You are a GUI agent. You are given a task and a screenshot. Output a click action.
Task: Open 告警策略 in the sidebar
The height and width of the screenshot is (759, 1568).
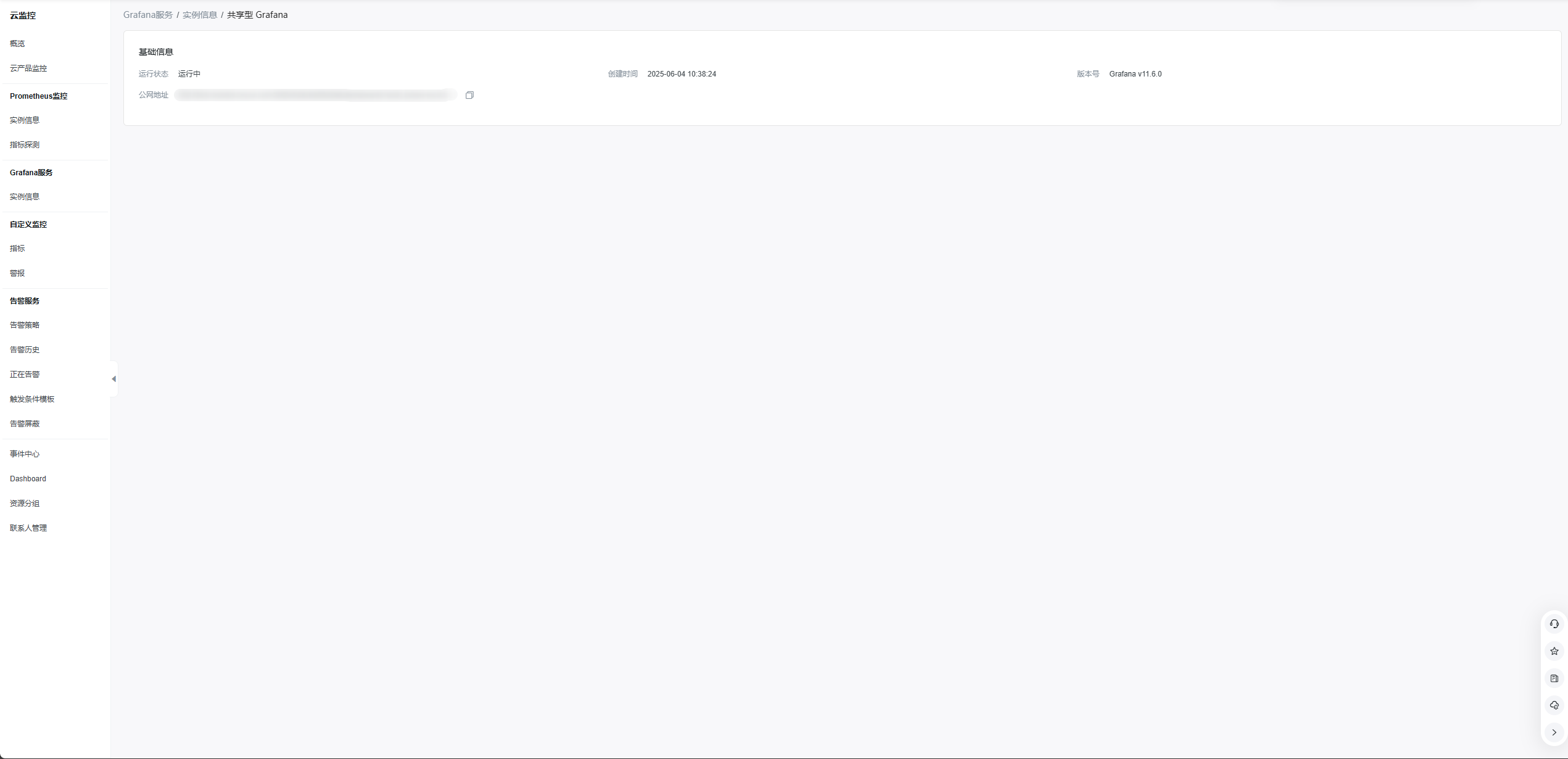click(x=25, y=325)
